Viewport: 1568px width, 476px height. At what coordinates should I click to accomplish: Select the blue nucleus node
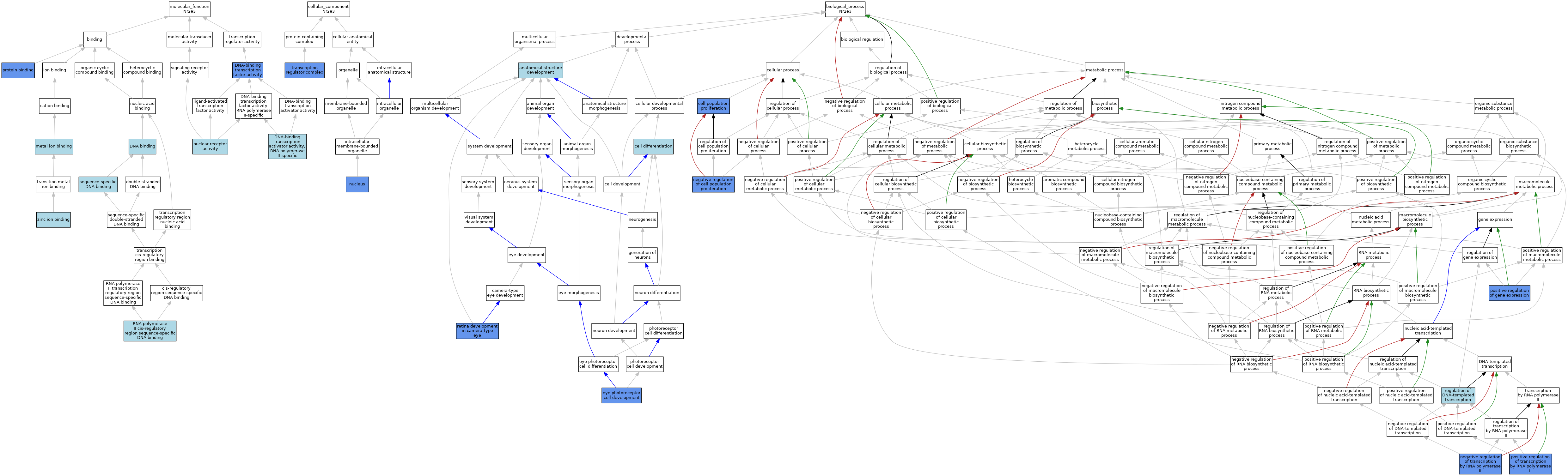[x=357, y=184]
